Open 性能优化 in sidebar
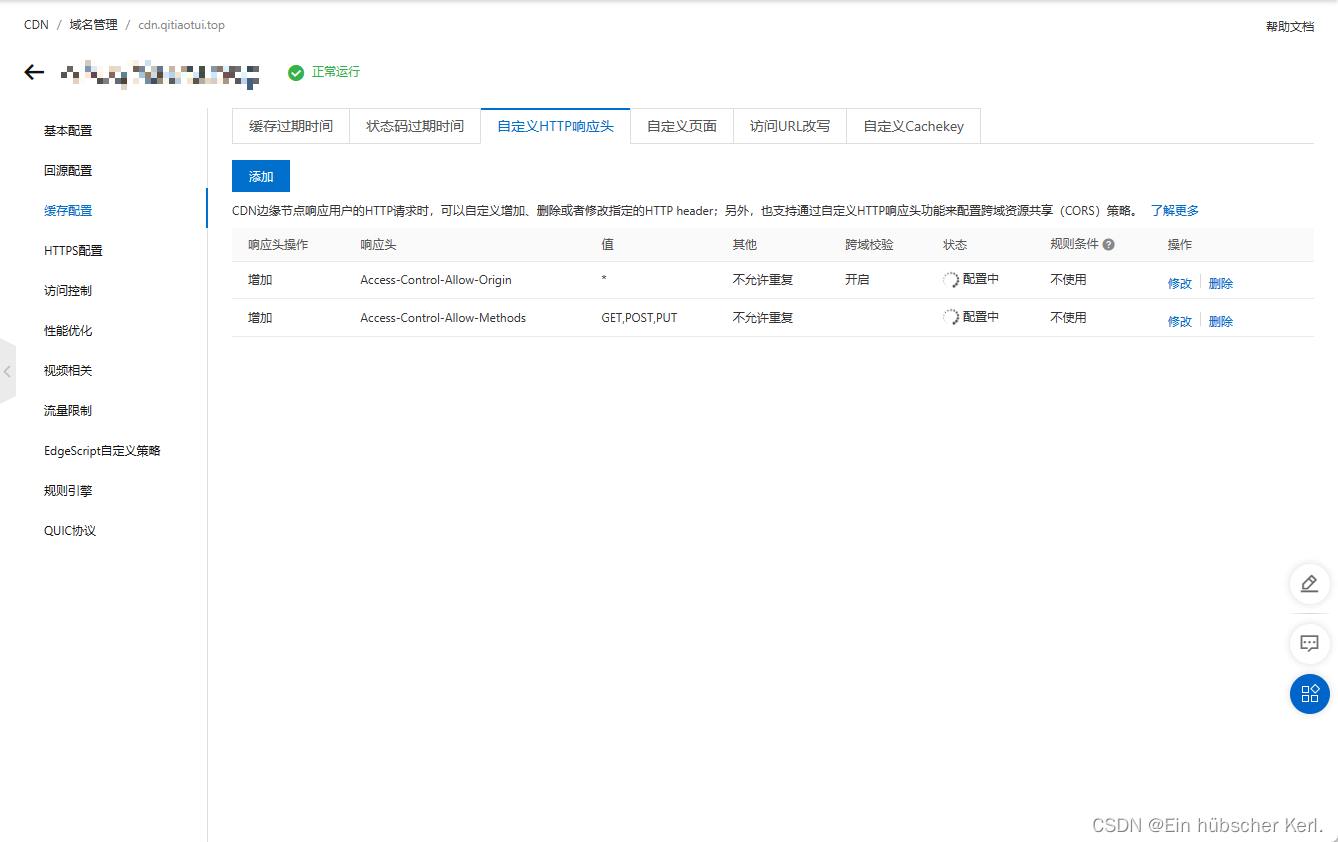 coord(68,331)
